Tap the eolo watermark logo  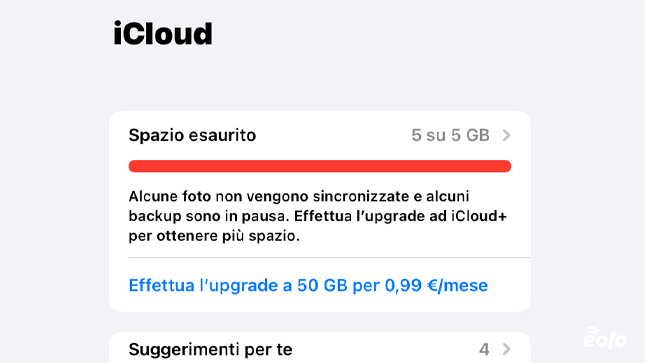pos(605,338)
